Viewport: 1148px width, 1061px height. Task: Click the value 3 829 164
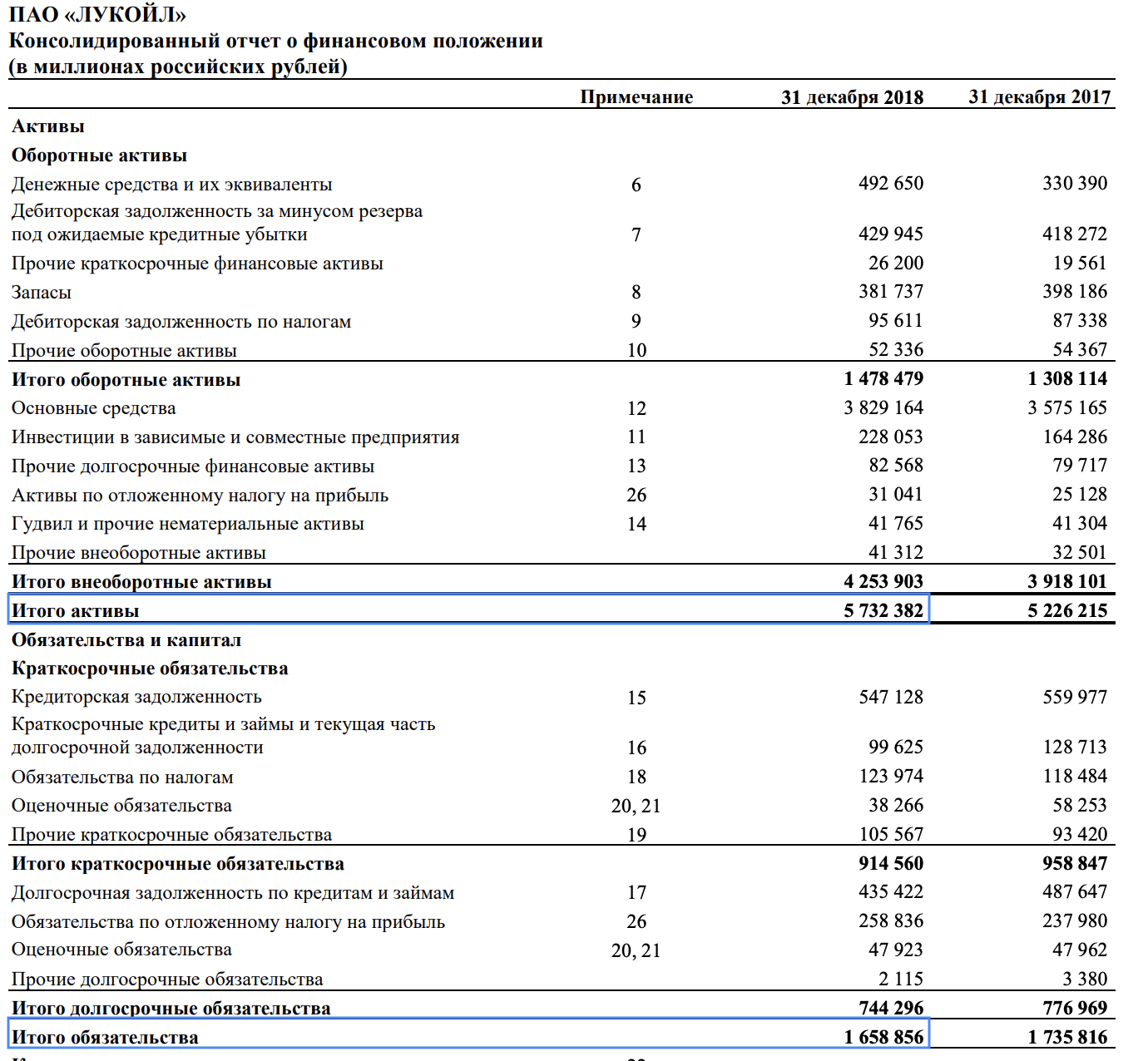pos(883,408)
